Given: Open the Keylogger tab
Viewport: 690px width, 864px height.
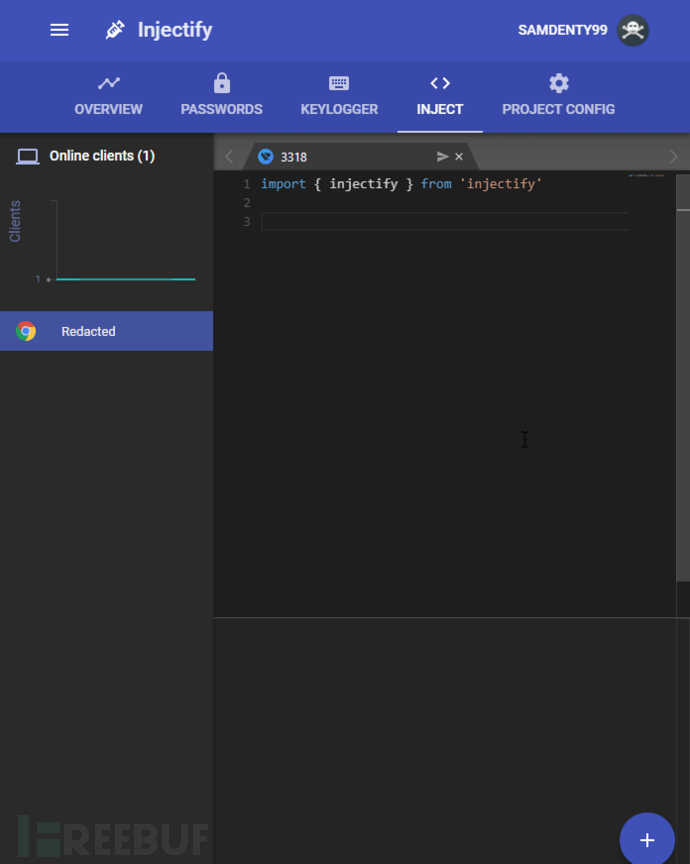Looking at the screenshot, I should pyautogui.click(x=339, y=96).
